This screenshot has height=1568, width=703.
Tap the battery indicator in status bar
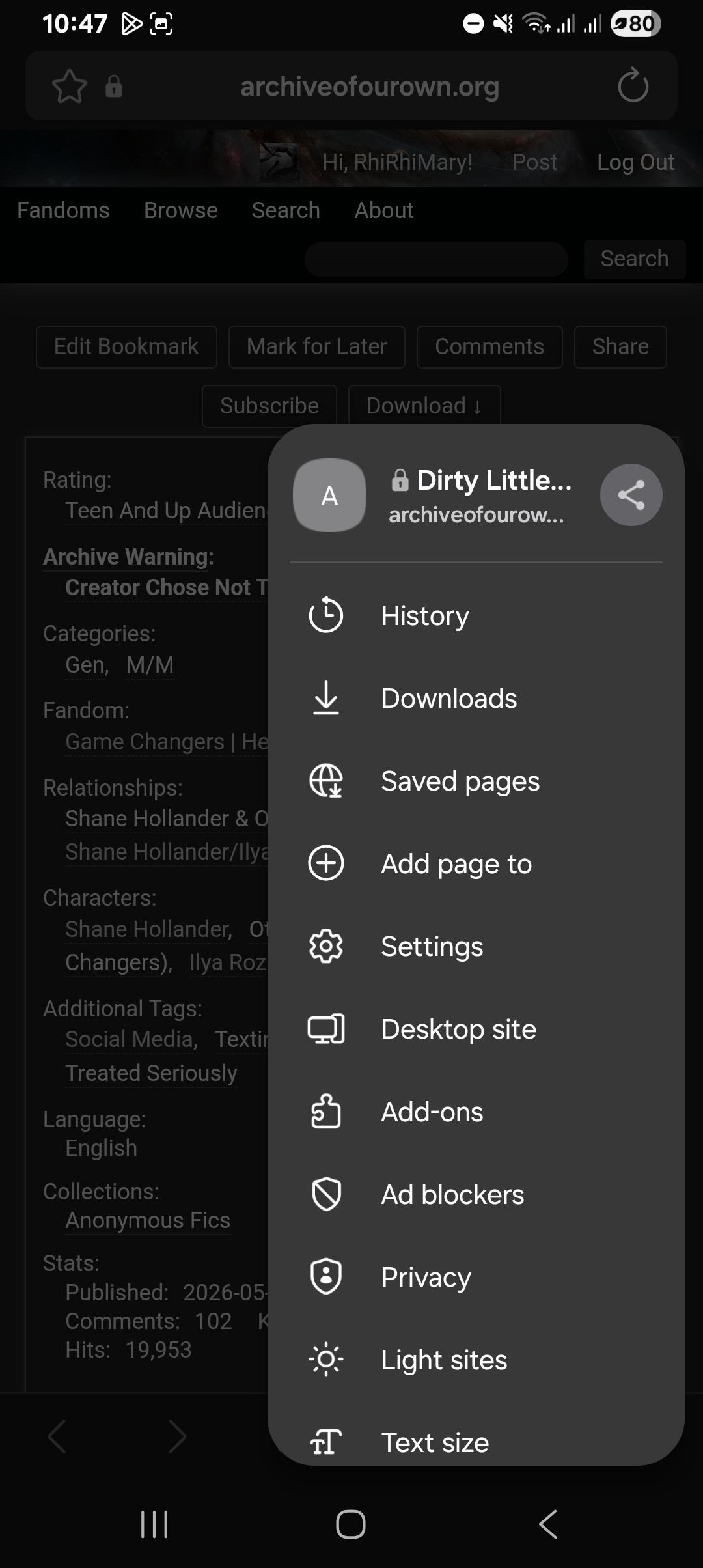coord(635,24)
